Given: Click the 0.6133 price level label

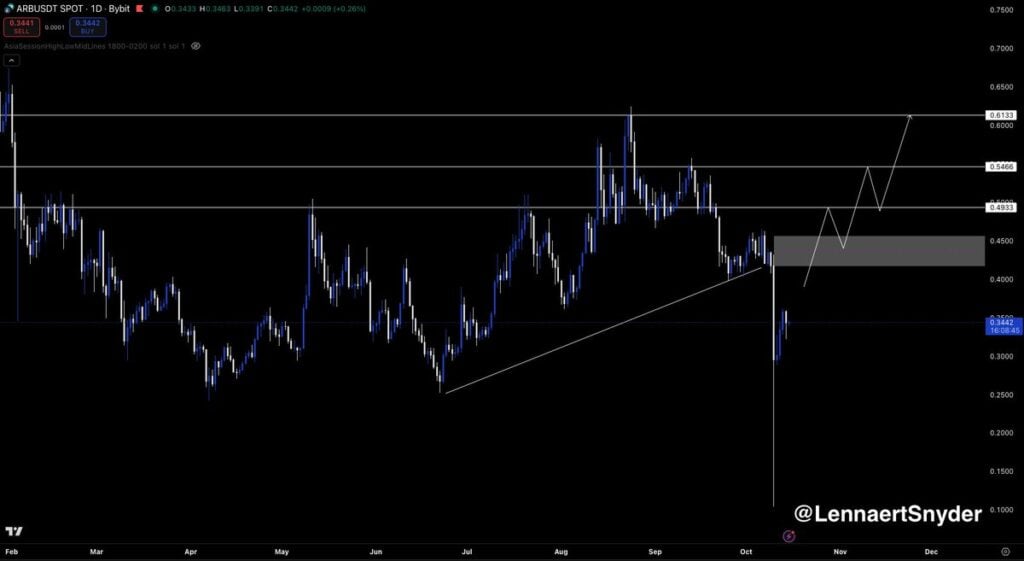Looking at the screenshot, I should pos(1000,116).
